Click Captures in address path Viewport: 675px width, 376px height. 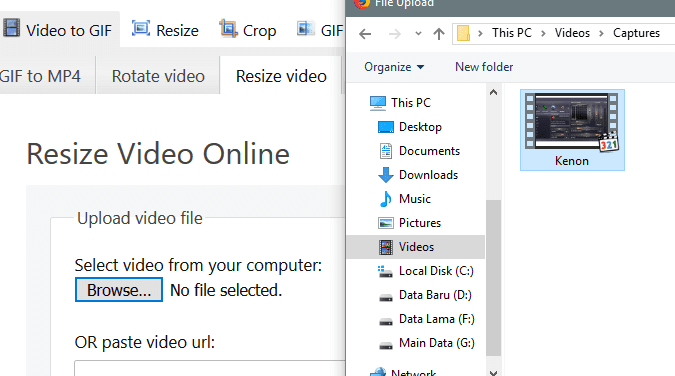(x=636, y=33)
